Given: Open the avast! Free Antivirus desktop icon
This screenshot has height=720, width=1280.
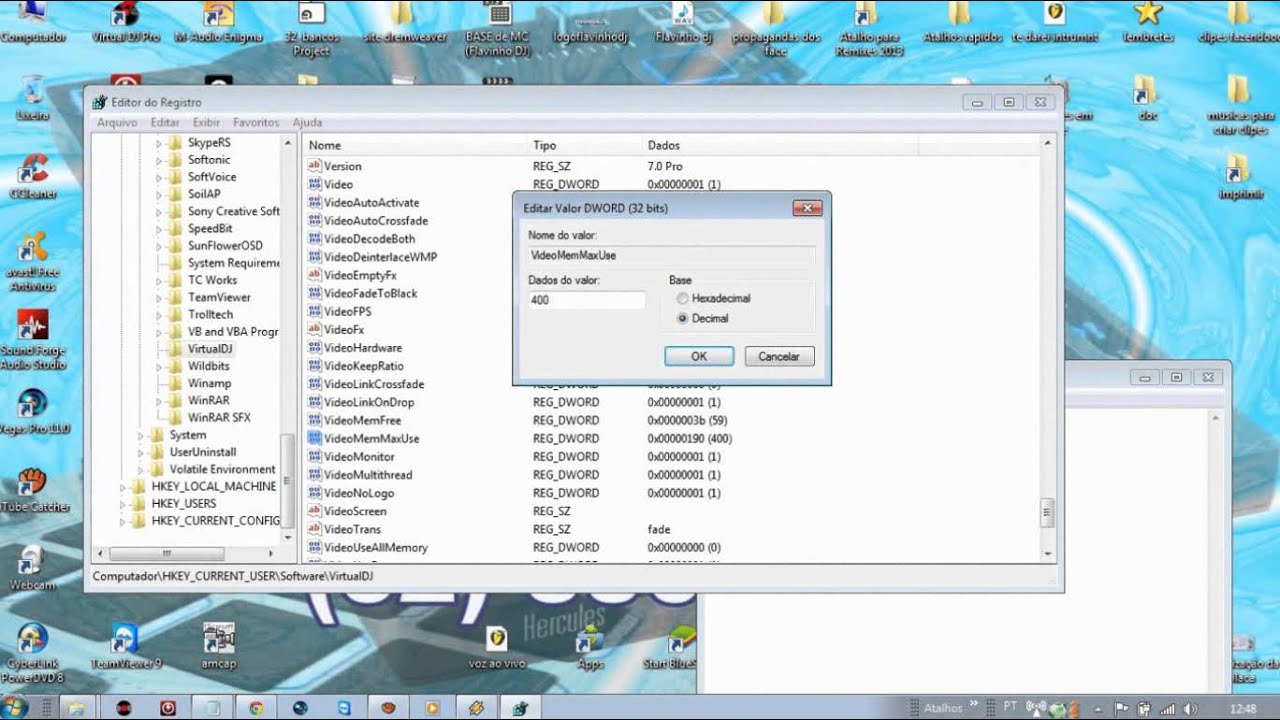Looking at the screenshot, I should click(x=33, y=262).
